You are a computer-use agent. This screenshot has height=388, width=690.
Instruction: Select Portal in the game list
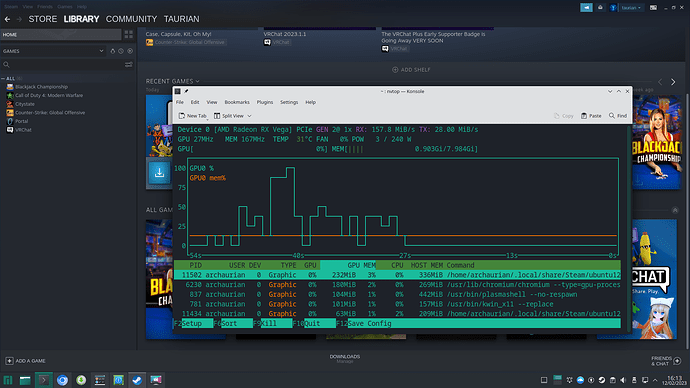pyautogui.click(x=21, y=121)
